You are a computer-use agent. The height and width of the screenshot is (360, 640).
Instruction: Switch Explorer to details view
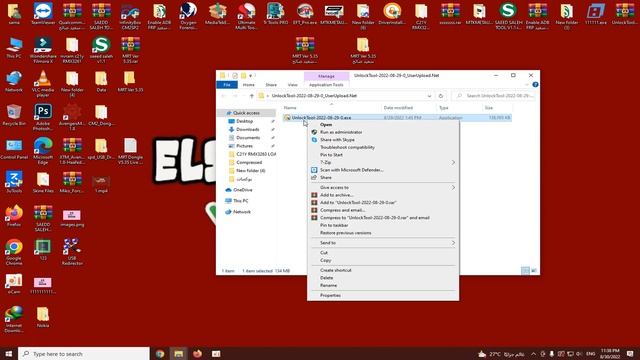click(525, 271)
